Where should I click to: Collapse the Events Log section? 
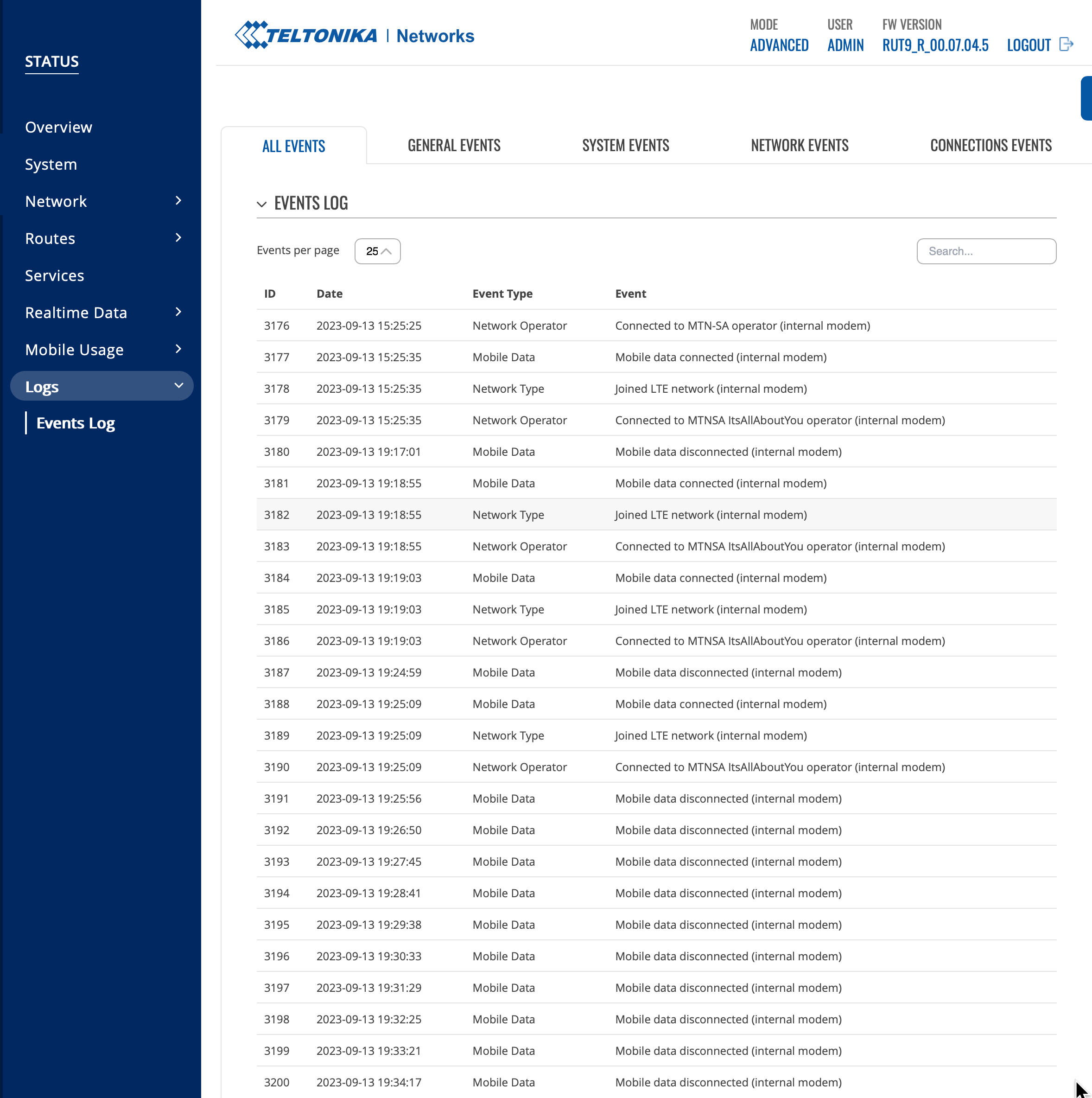[261, 204]
